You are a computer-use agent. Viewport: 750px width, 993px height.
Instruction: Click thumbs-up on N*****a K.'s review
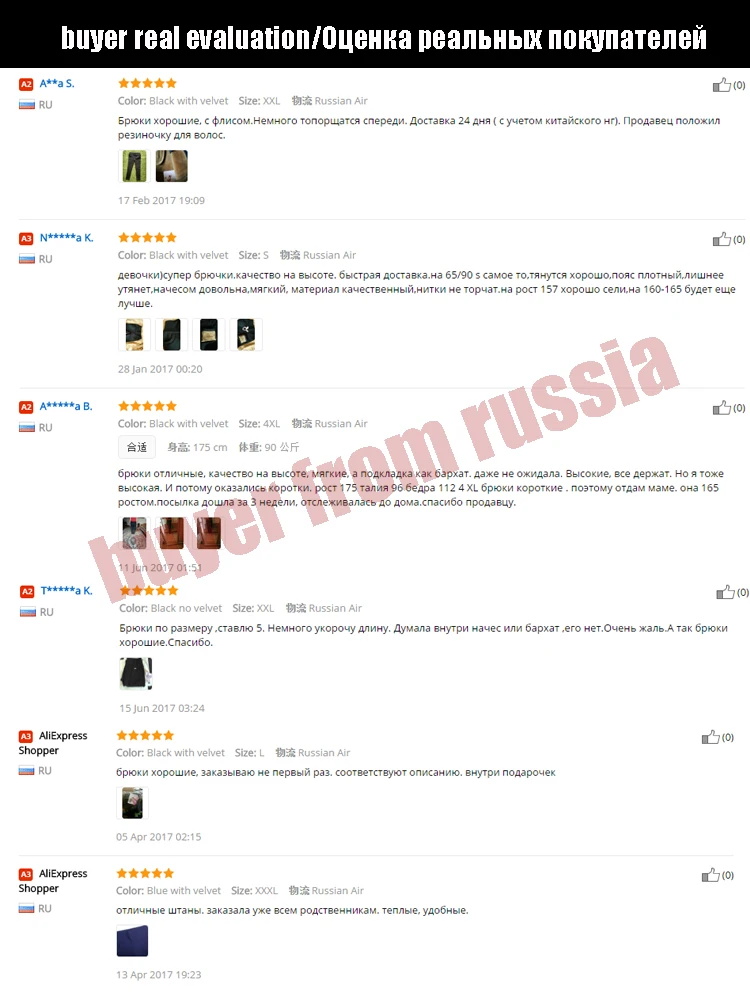[x=721, y=239]
